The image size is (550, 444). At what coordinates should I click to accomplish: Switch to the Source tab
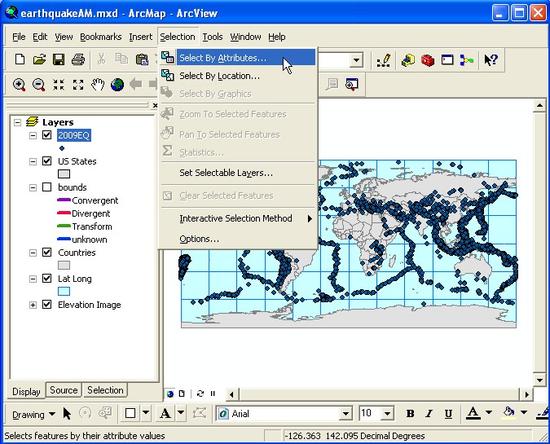click(x=63, y=390)
